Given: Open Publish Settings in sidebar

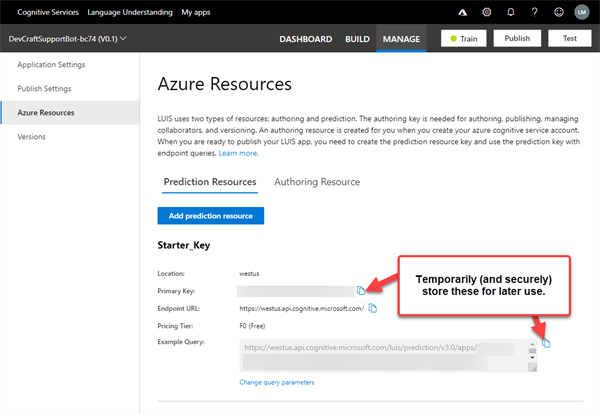Looking at the screenshot, I should tap(44, 89).
